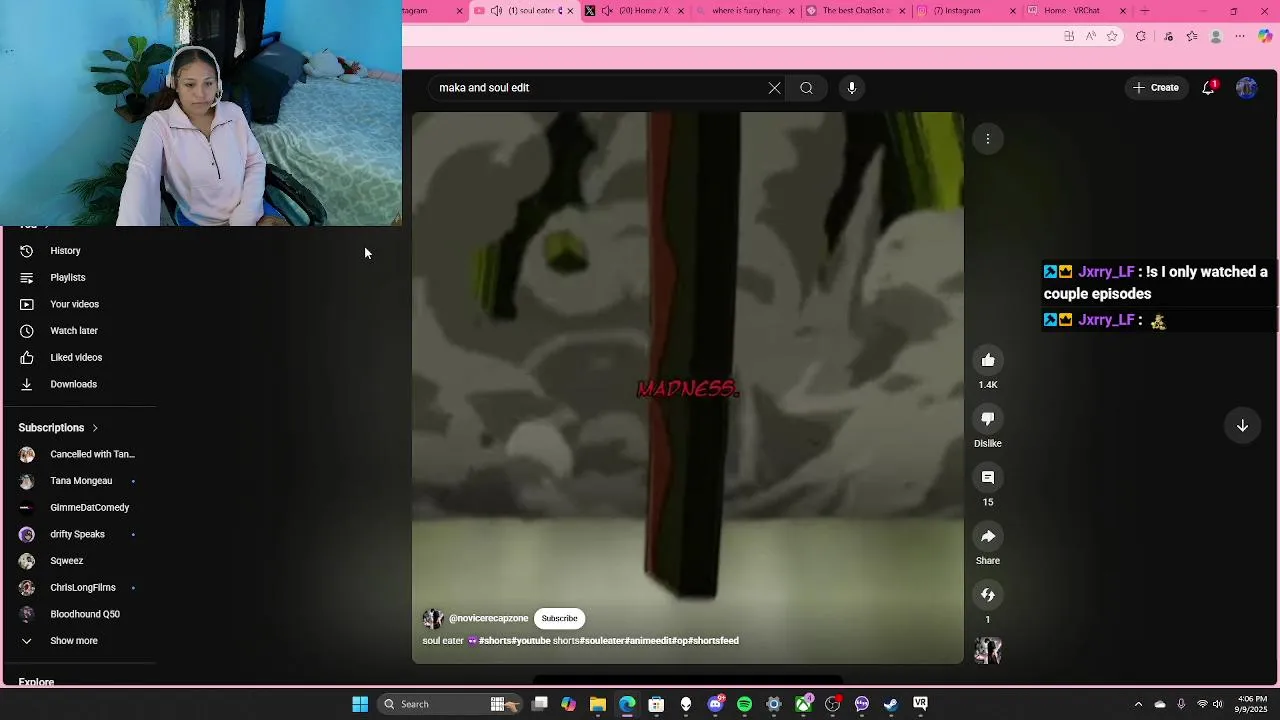
Task: Open Spotify from the taskbar
Action: tap(744, 704)
